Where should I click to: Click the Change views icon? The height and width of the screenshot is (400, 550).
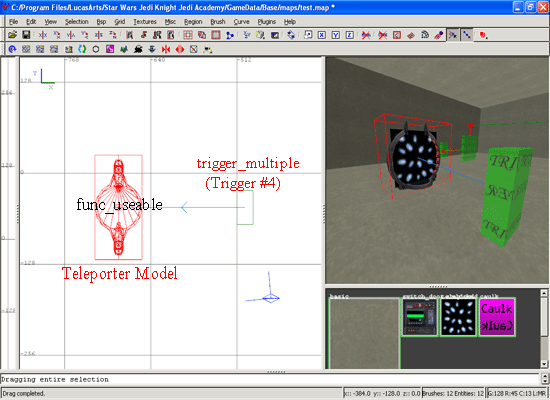click(247, 35)
